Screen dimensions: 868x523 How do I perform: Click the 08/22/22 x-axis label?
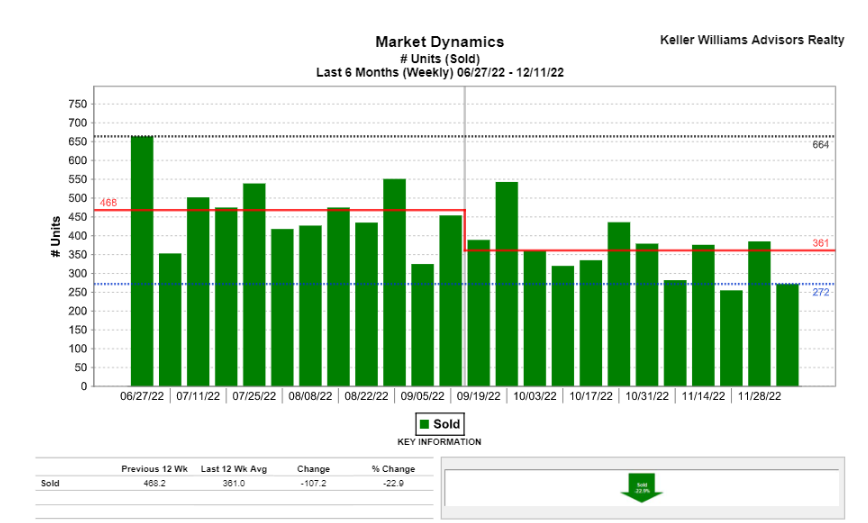click(x=366, y=396)
